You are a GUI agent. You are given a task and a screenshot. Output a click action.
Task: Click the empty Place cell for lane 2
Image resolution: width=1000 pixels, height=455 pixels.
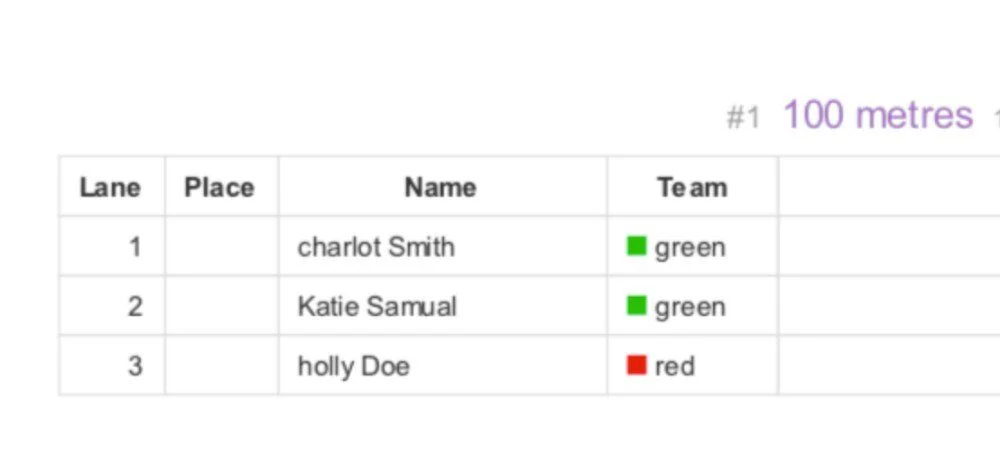221,306
